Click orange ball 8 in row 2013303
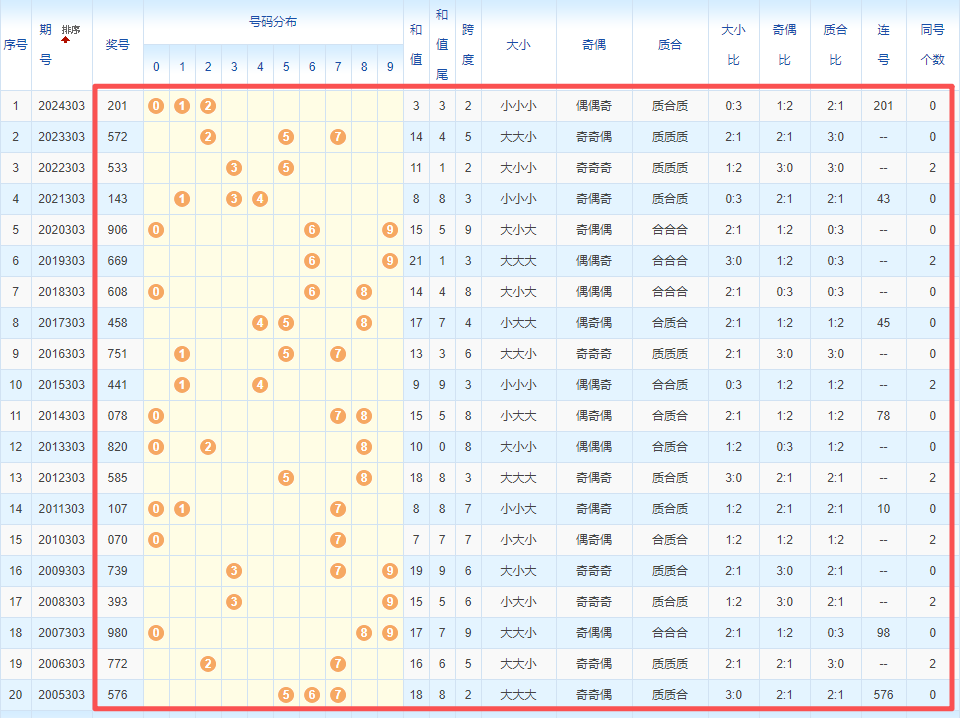The width and height of the screenshot is (961, 718). (364, 447)
